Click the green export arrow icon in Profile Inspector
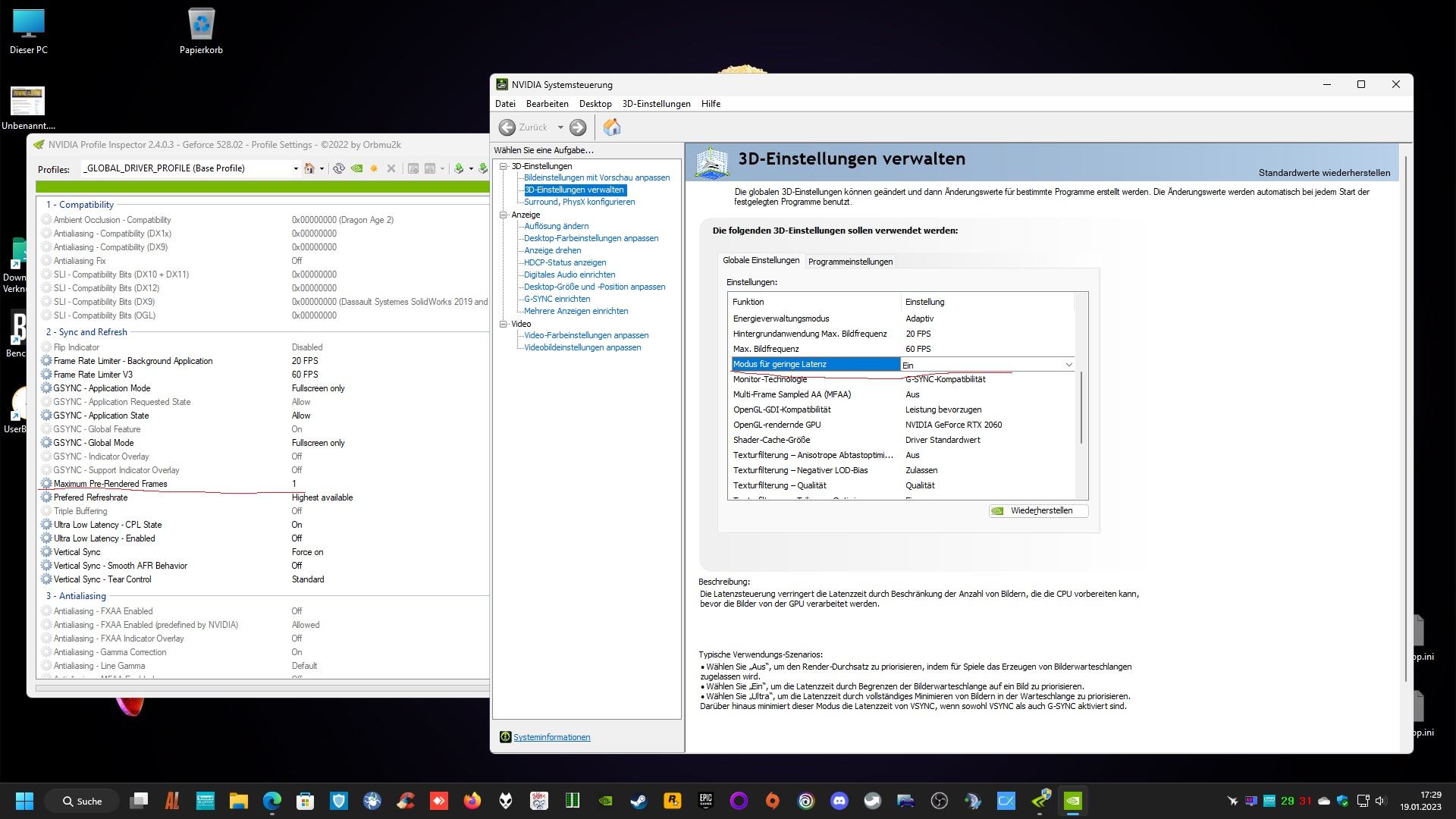1456x819 pixels. tap(459, 168)
